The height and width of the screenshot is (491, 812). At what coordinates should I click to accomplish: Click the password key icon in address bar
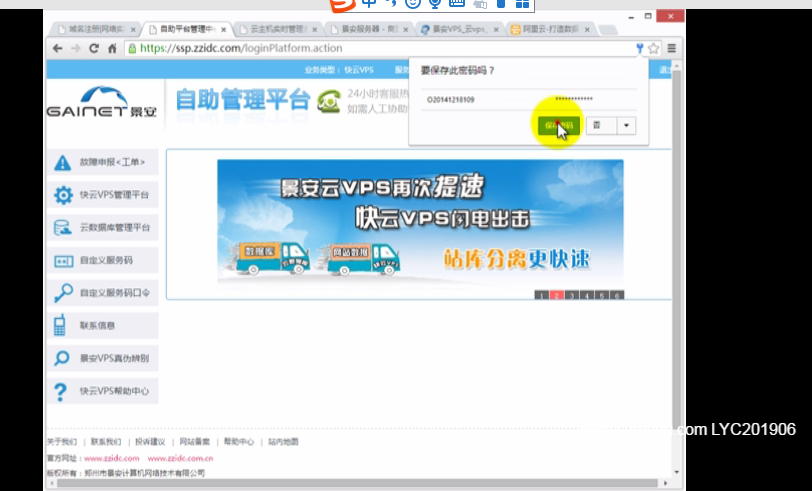pyautogui.click(x=640, y=48)
